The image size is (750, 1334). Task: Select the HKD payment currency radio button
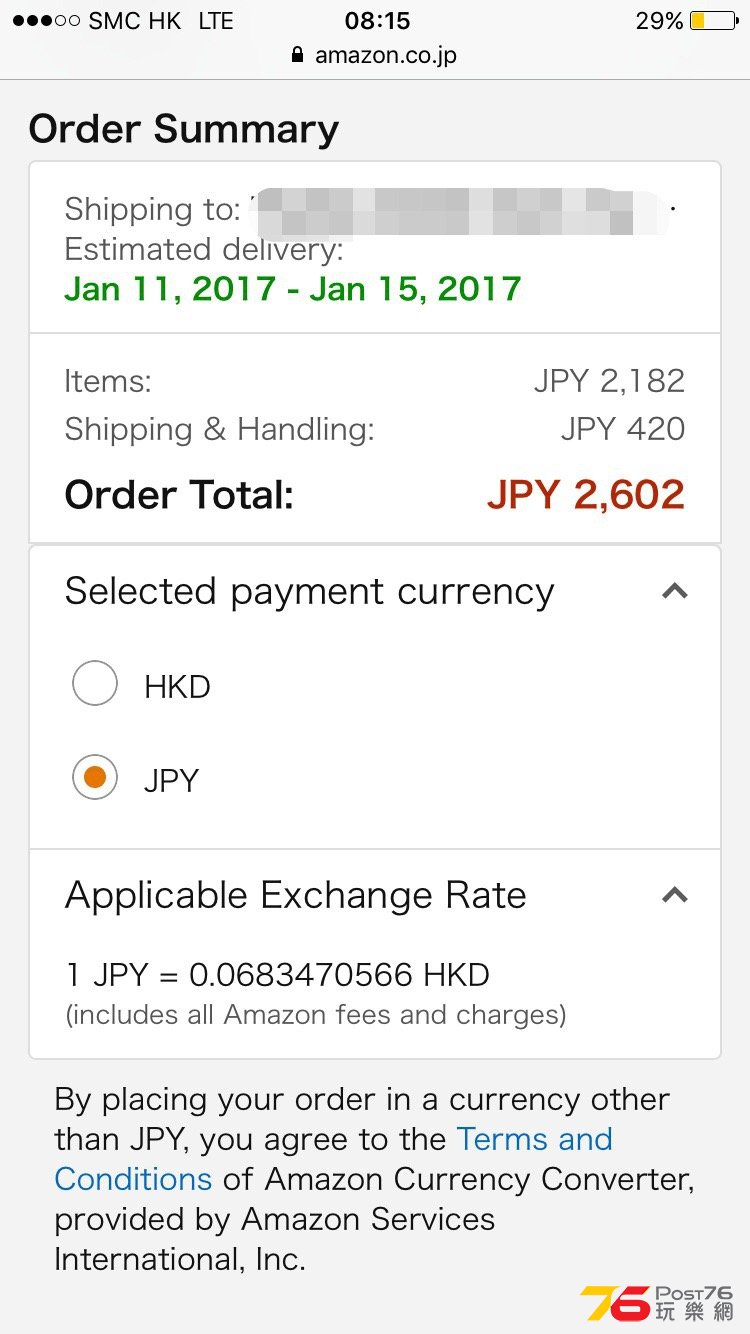[95, 686]
